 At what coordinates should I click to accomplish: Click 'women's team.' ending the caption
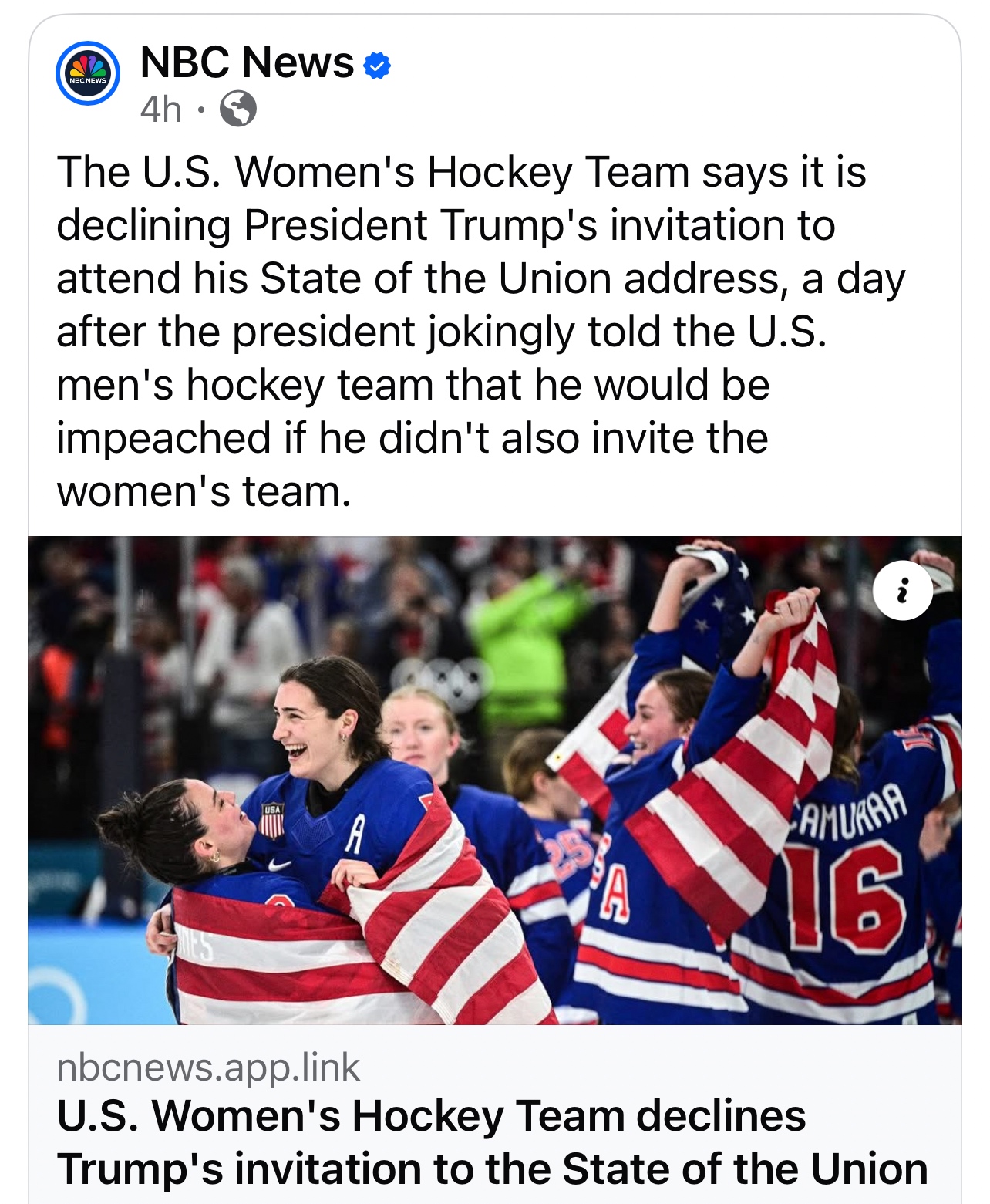pos(204,491)
